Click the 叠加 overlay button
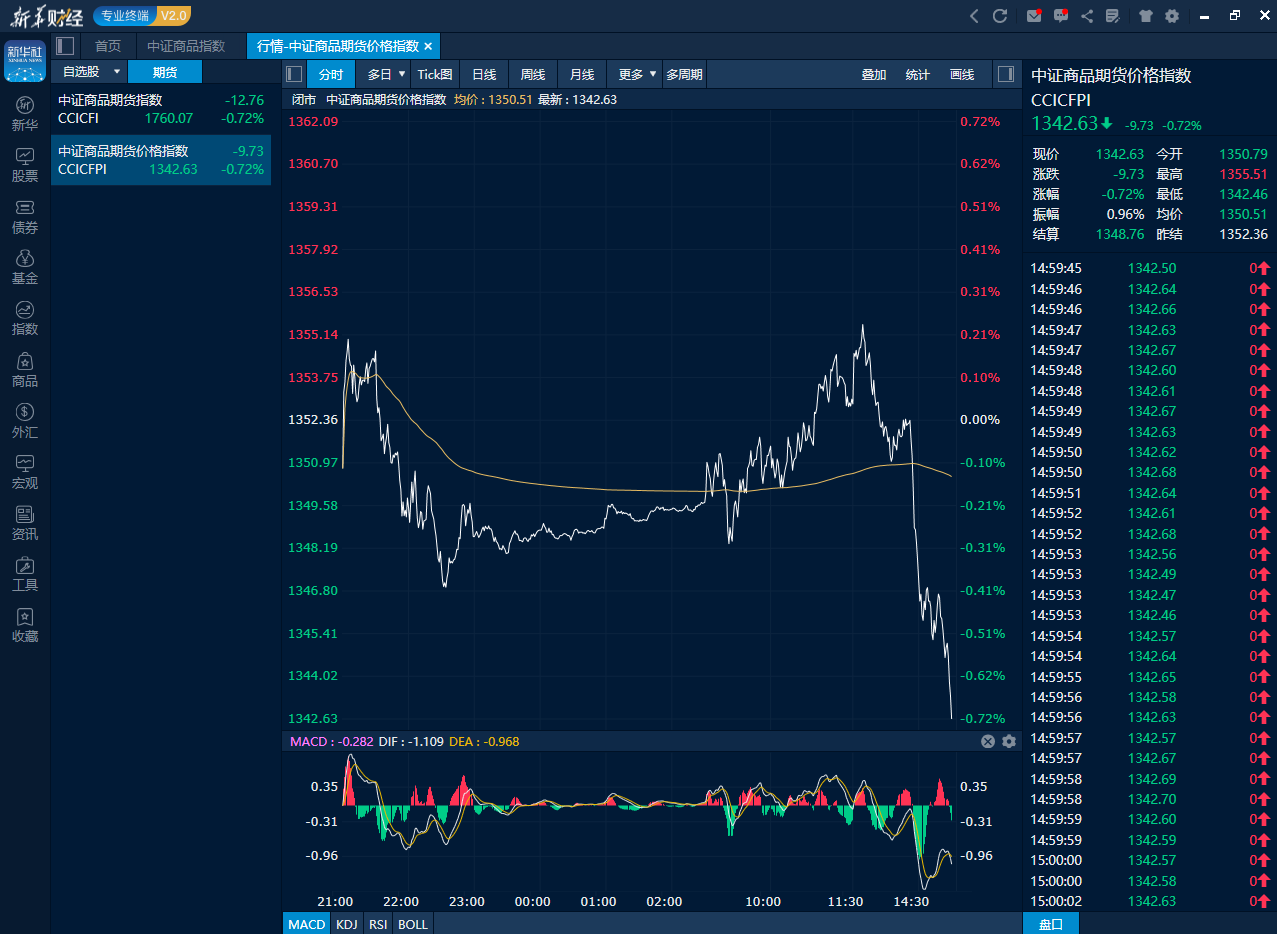This screenshot has width=1277, height=934. tap(874, 74)
